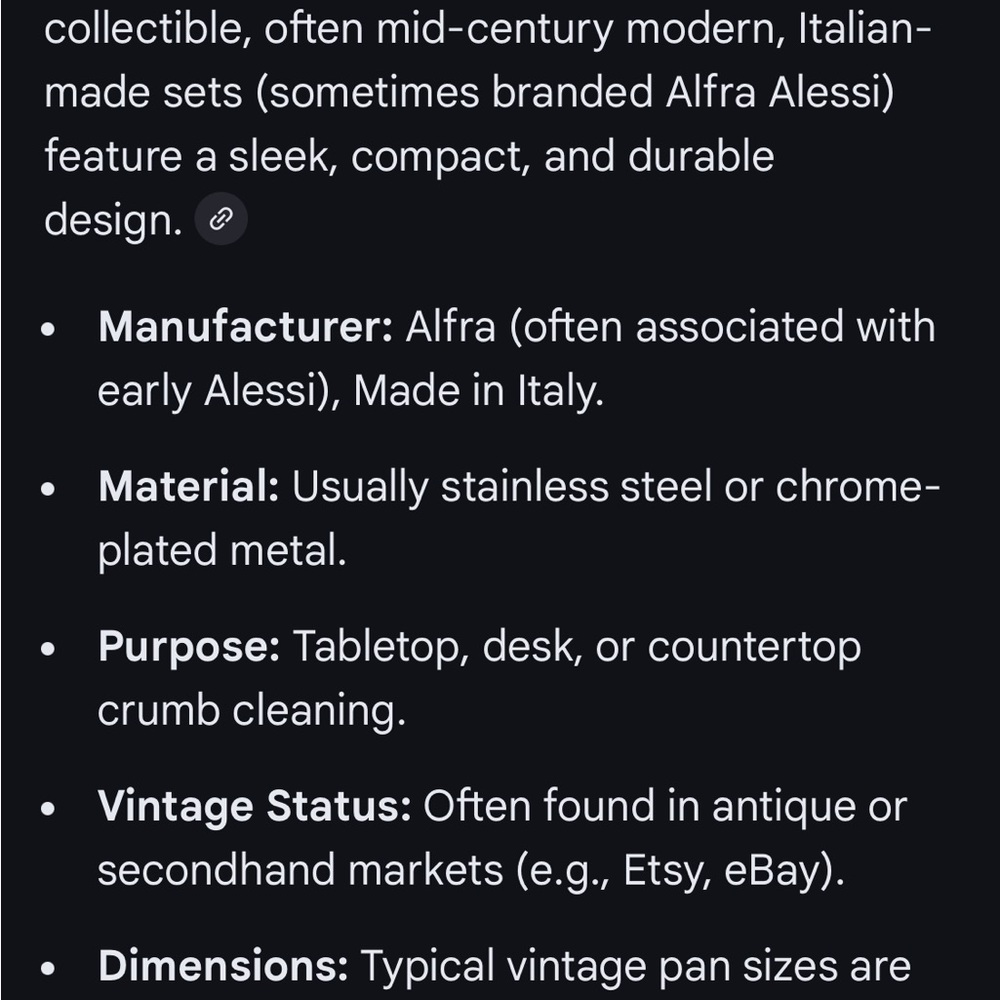The width and height of the screenshot is (1000, 1000).
Task: Click the bullet point beside Manufacturer
Action: pos(48,330)
